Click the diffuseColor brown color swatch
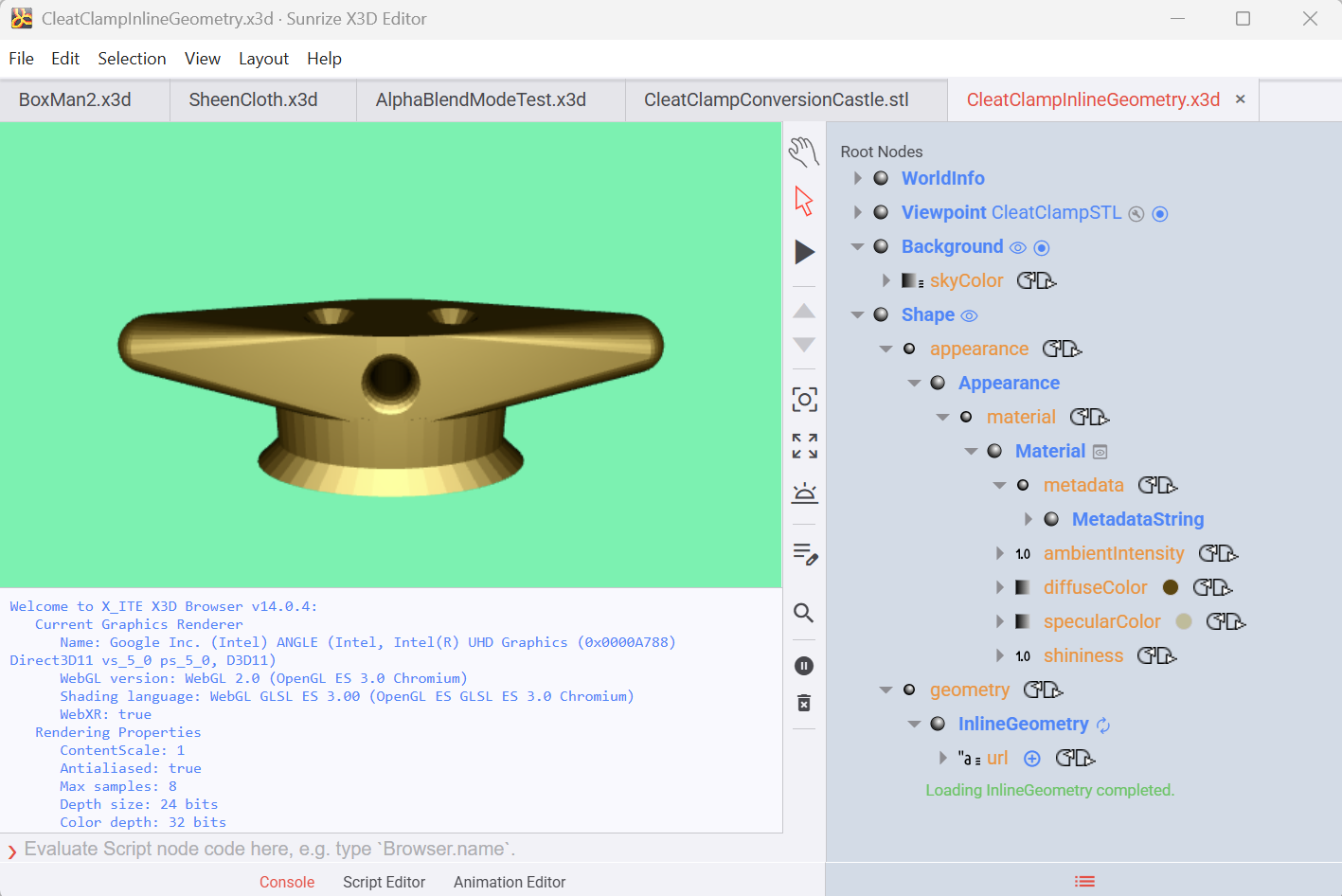The height and width of the screenshot is (896, 1342). (1170, 587)
